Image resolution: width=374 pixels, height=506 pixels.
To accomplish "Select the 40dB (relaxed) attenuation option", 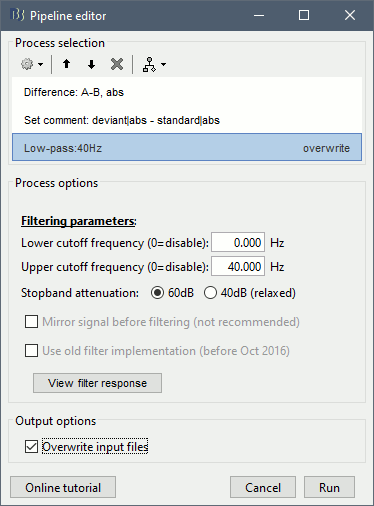I will pyautogui.click(x=210, y=293).
